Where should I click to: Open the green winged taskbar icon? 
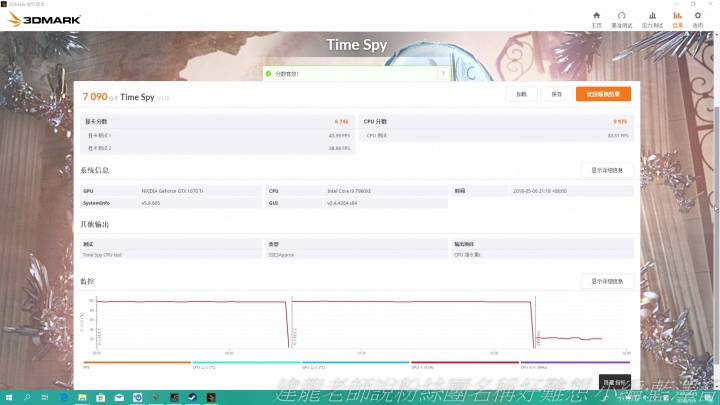click(156, 398)
